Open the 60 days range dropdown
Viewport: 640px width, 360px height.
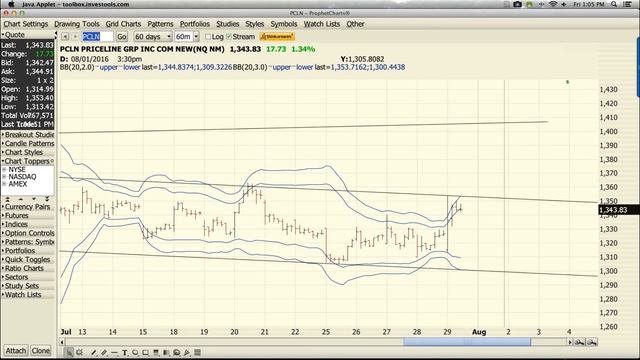tap(153, 37)
